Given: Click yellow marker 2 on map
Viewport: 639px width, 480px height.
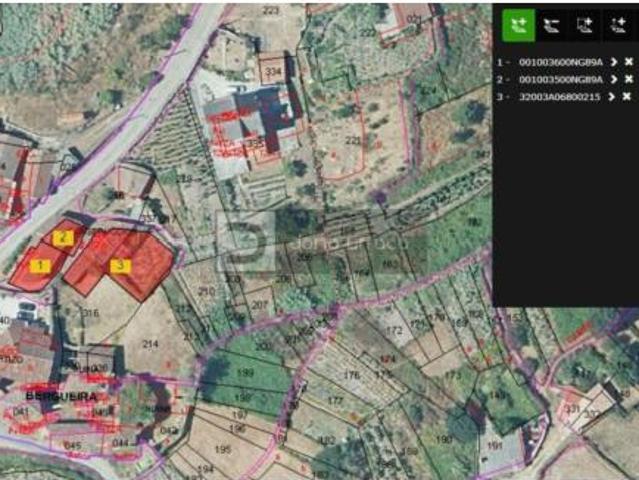Looking at the screenshot, I should 63,238.
